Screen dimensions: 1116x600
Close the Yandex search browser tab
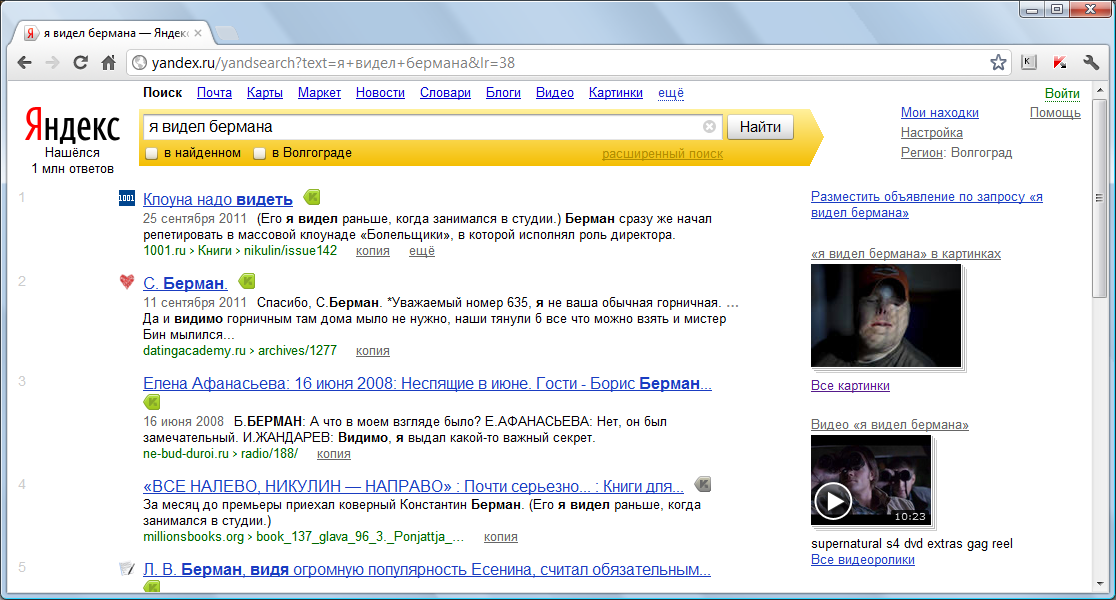198,33
